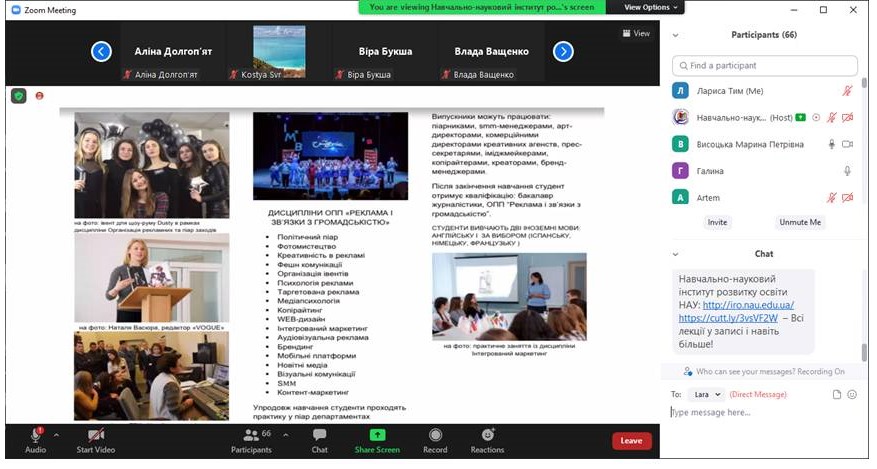Start recording with the Record icon
Viewport: 877px width, 469px height.
coord(435,435)
